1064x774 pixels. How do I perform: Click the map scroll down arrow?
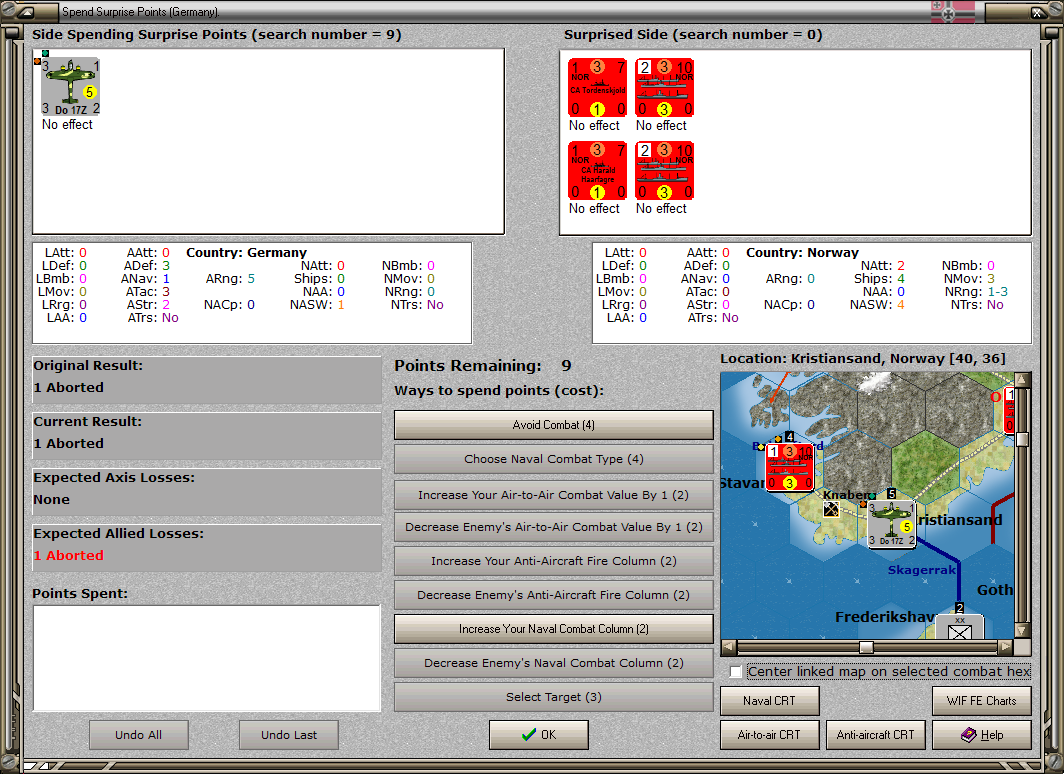(1023, 630)
